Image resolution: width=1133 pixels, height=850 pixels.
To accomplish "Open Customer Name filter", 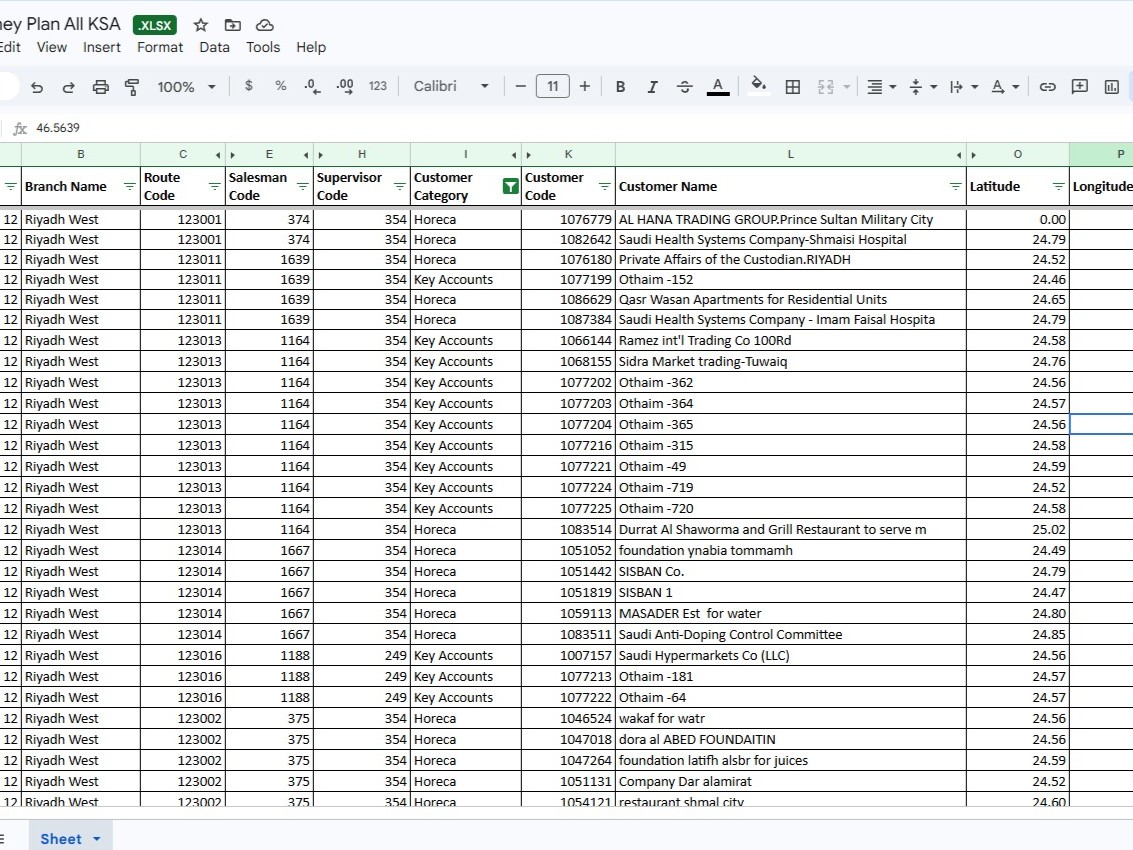I will pos(955,186).
